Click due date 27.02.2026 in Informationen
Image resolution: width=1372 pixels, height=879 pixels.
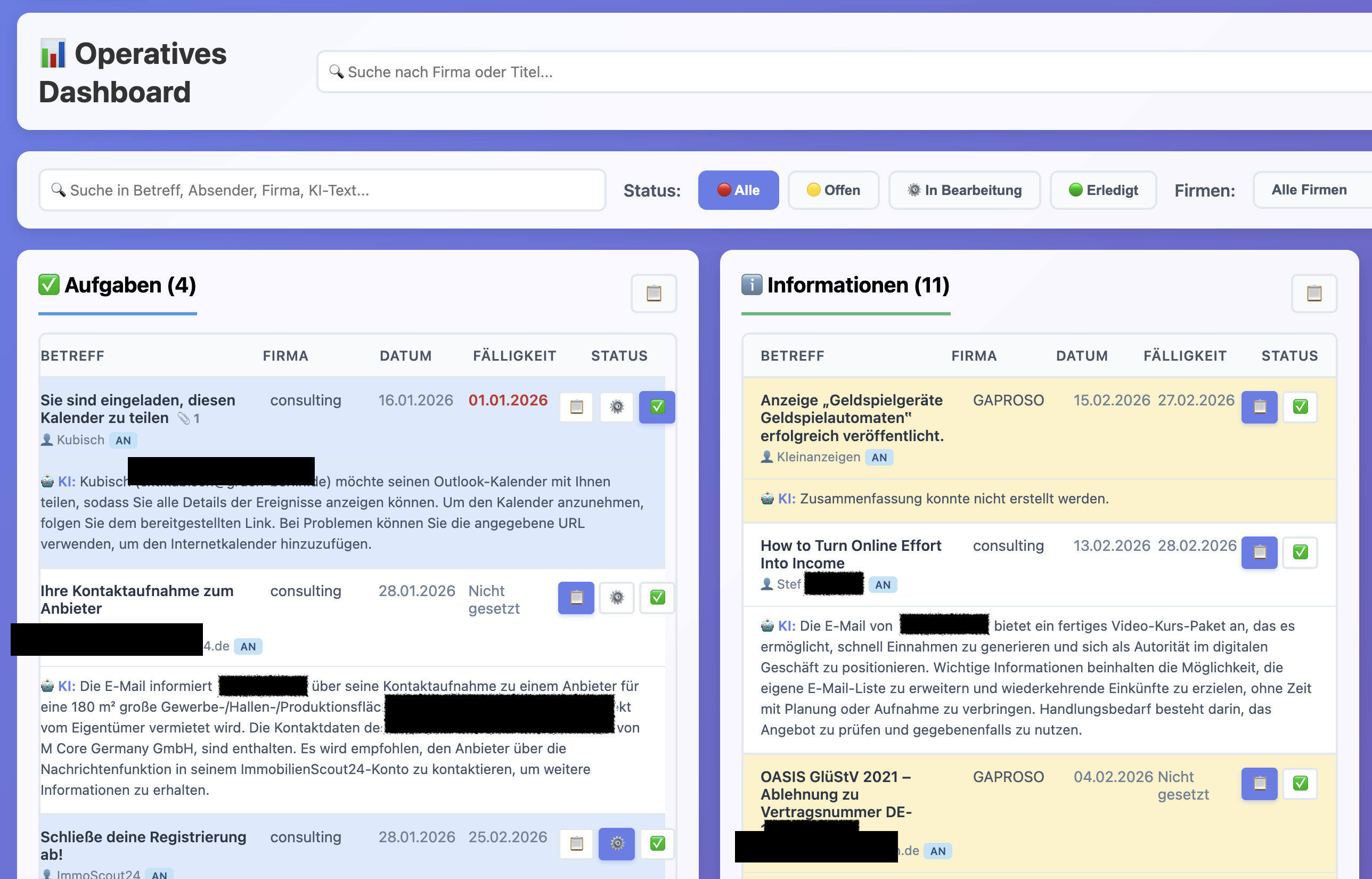click(1196, 400)
